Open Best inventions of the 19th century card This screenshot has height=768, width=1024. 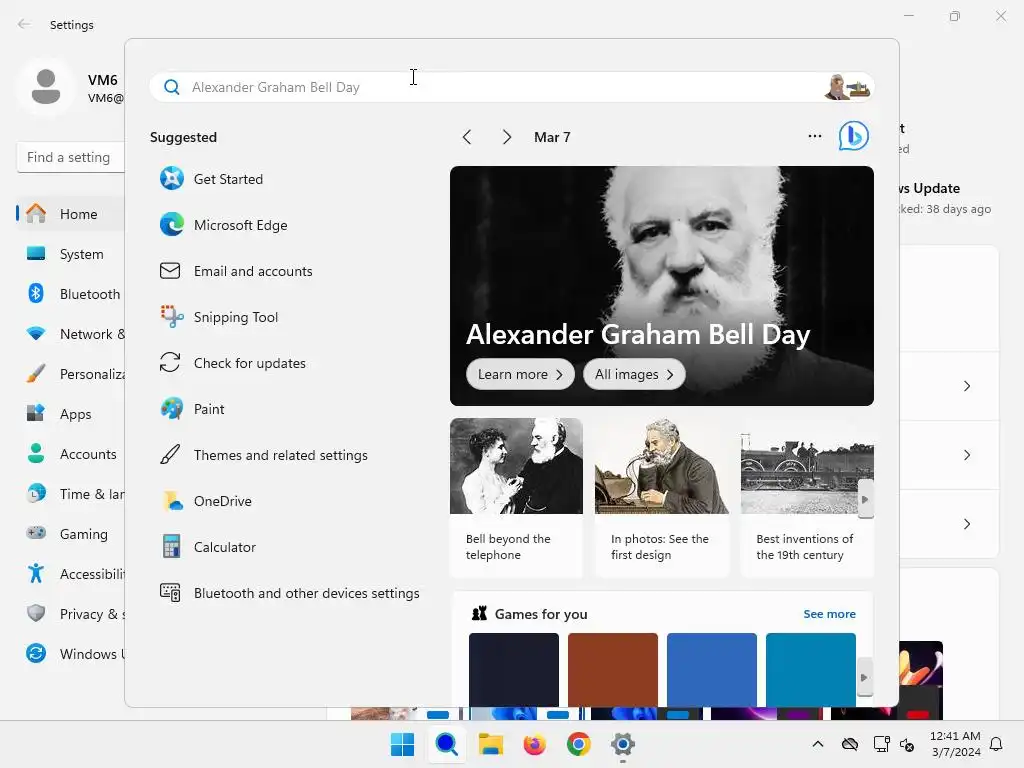(807, 498)
